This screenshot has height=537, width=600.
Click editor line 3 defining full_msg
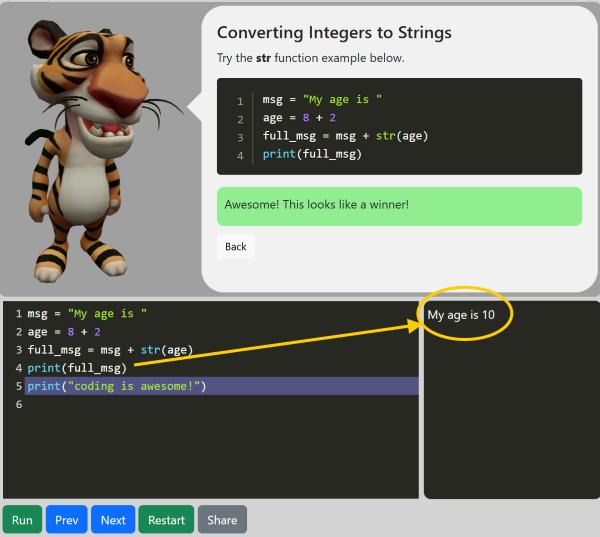110,350
